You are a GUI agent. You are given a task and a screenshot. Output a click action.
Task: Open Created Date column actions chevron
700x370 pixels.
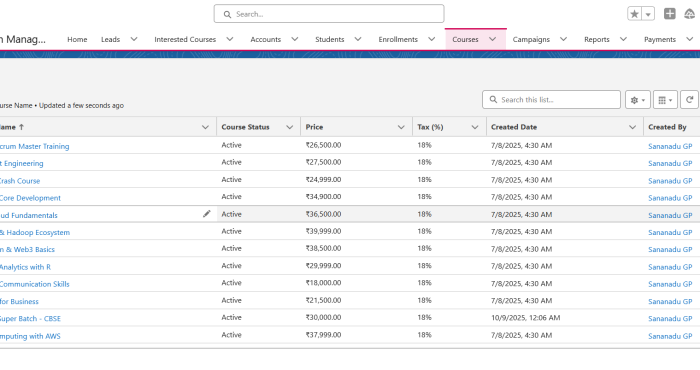tap(632, 127)
